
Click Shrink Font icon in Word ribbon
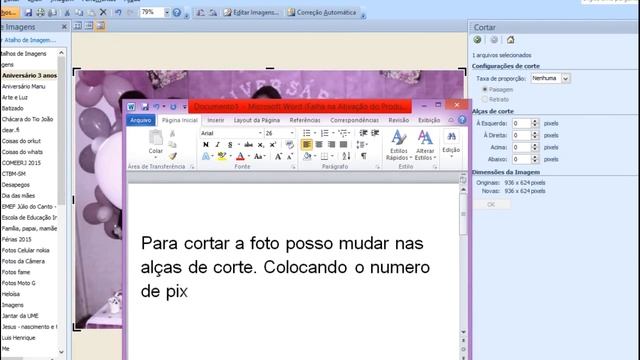point(290,156)
